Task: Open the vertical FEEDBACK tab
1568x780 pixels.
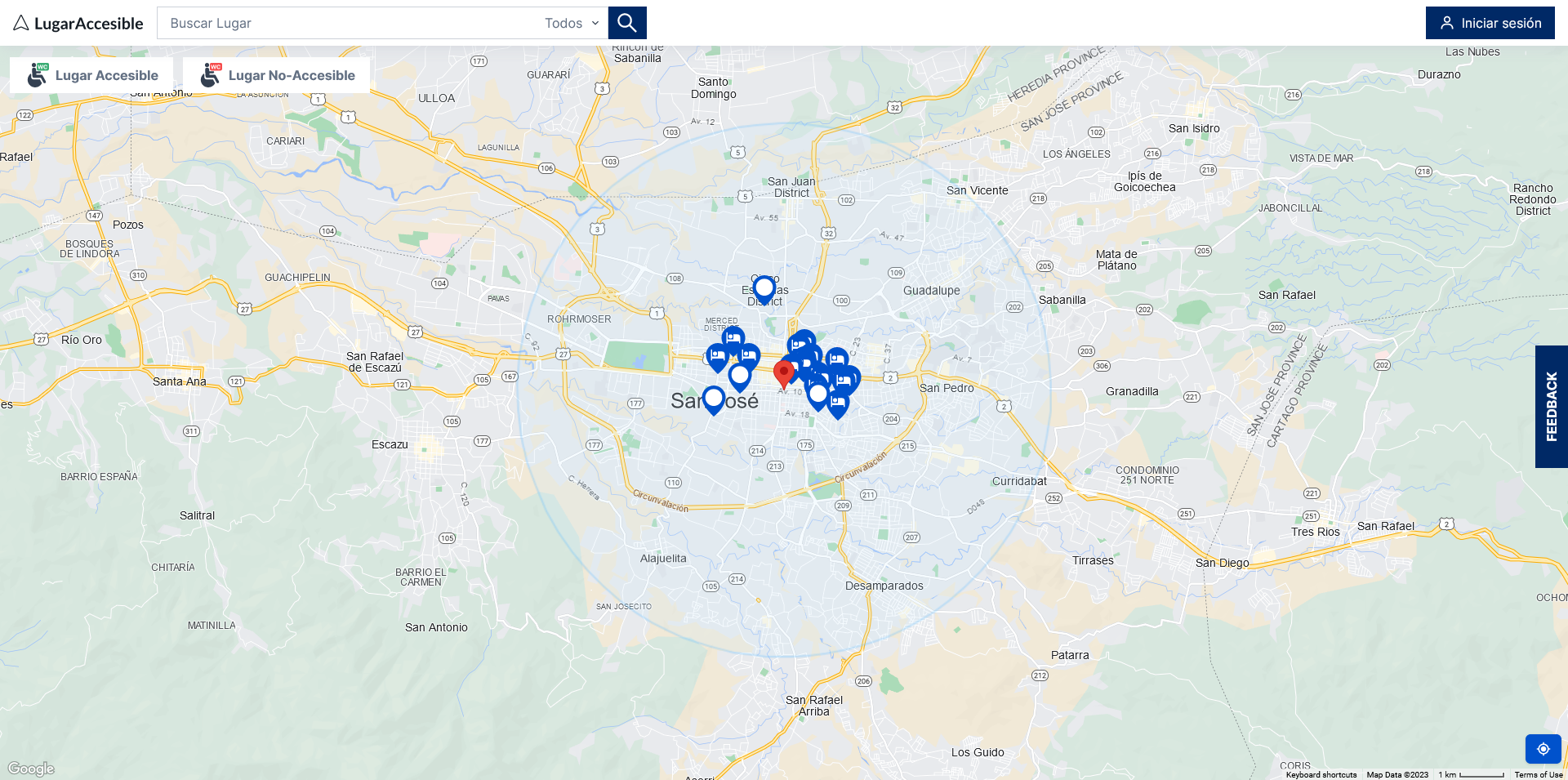Action: [x=1552, y=407]
